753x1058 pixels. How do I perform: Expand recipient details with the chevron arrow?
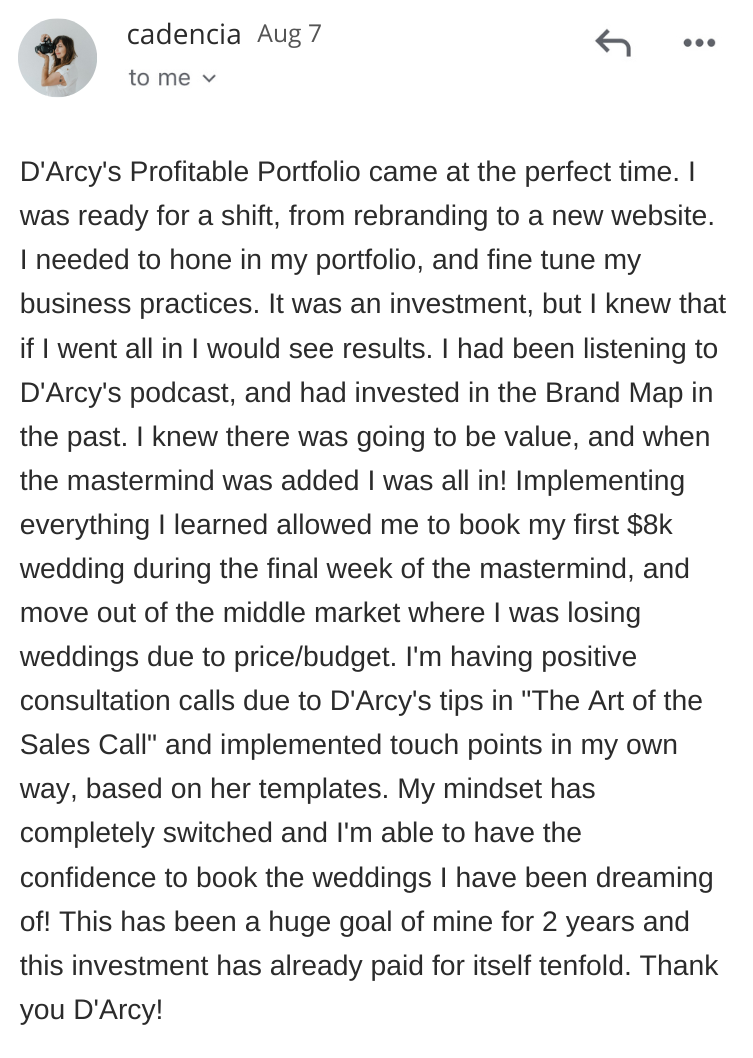pos(209,78)
